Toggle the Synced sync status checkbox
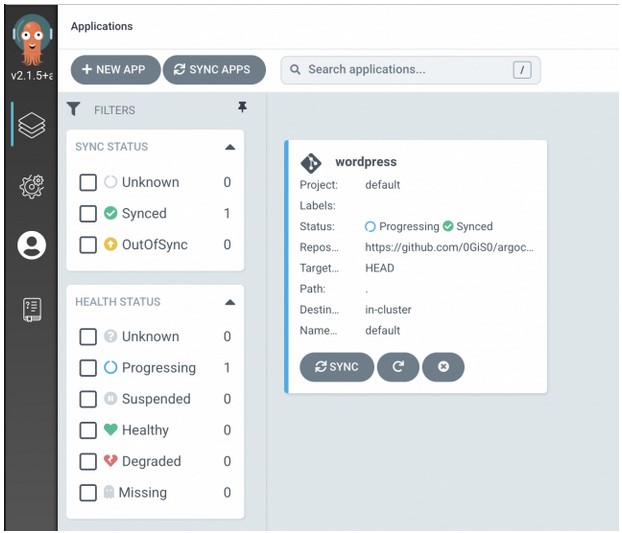Image resolution: width=622 pixels, height=533 pixels. pos(88,214)
